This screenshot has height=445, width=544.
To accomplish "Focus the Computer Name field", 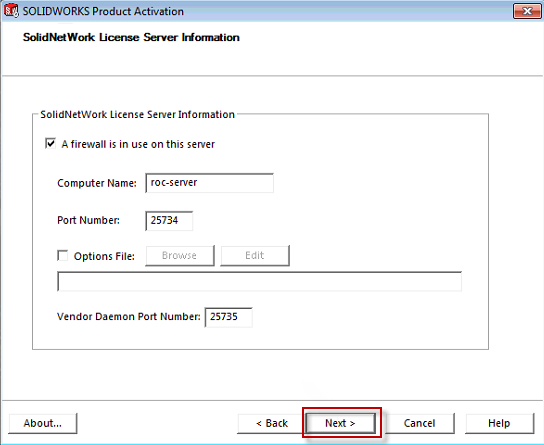I will pos(210,183).
